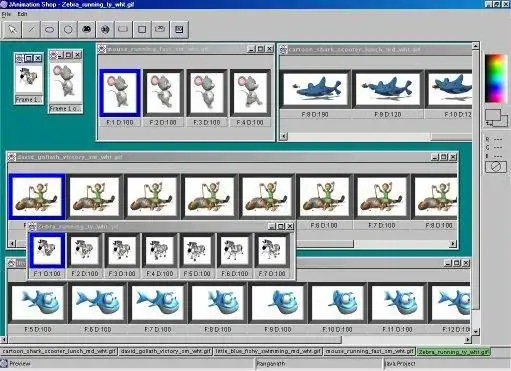Switch to mouse_running_fast tab
Screen dimensions: 511x371
click(370, 351)
